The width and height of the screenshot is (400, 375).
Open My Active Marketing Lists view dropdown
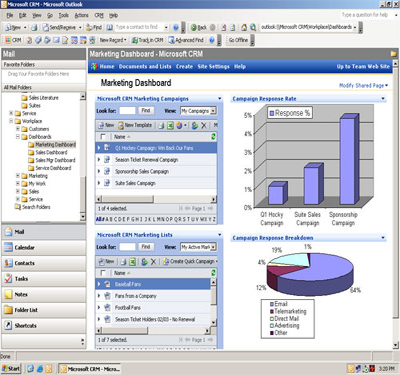(x=213, y=247)
